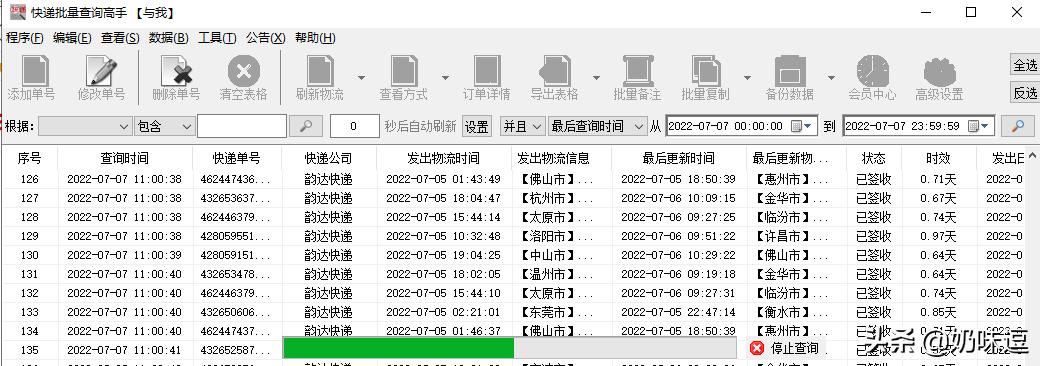Screen dimensions: 1040x366
Task: Sort by the 快递公司 column header
Action: coord(328,158)
